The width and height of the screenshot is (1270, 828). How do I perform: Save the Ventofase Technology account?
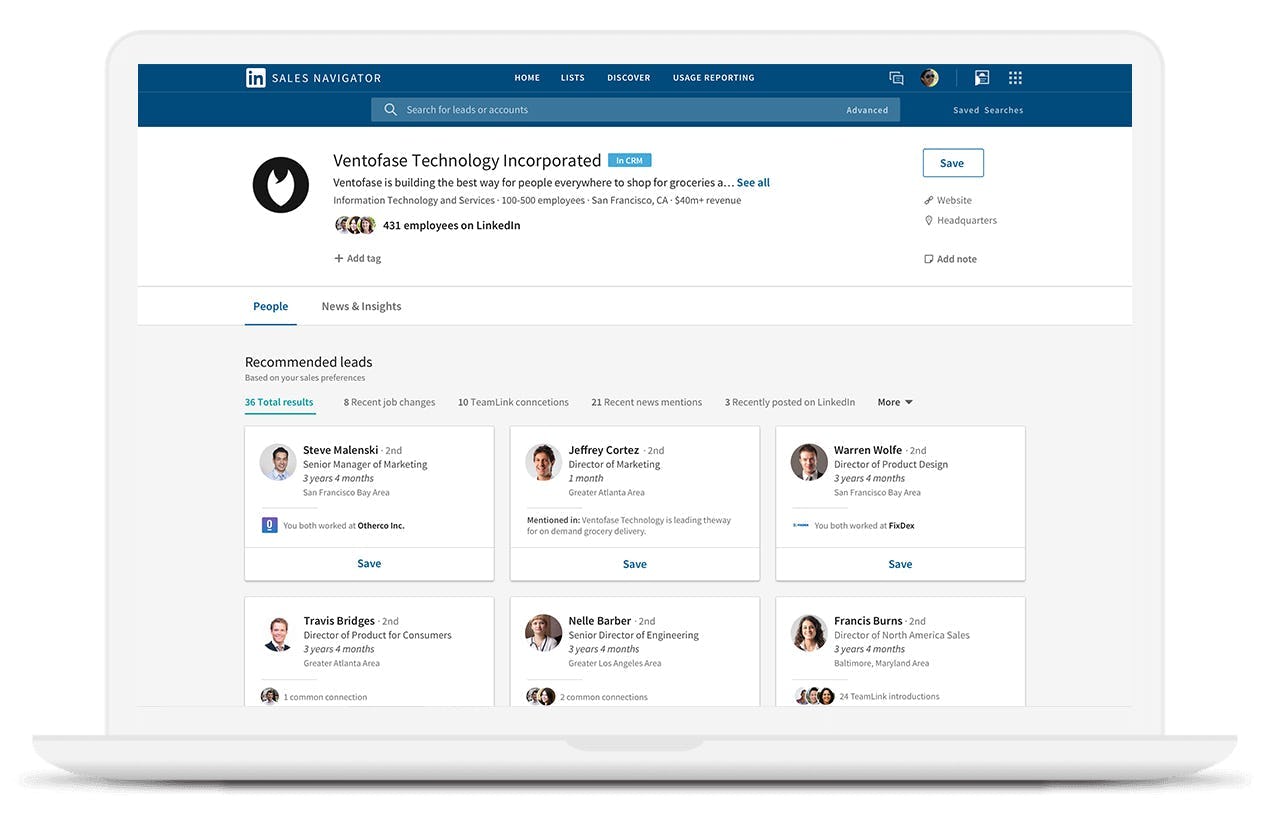click(x=952, y=162)
